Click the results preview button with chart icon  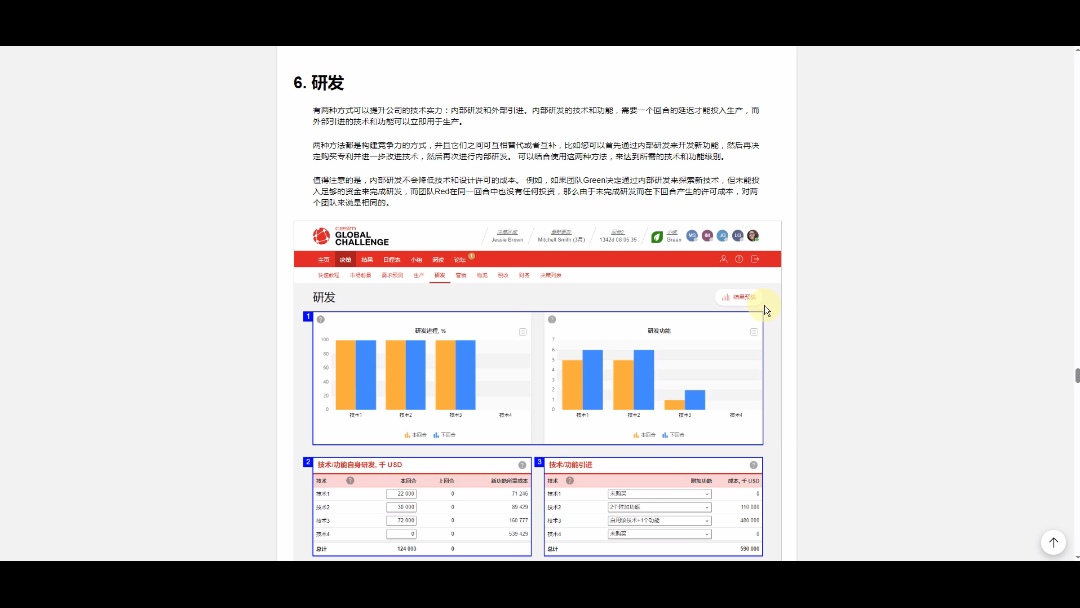739,297
